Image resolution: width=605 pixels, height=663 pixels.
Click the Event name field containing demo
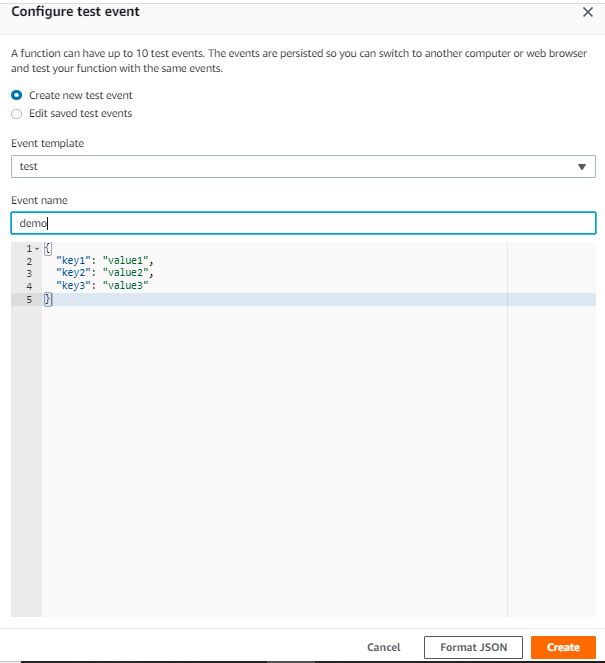pyautogui.click(x=303, y=223)
